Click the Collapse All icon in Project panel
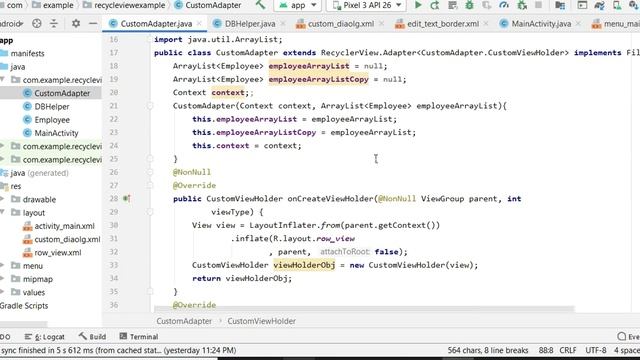640x360 pixels. click(53, 24)
